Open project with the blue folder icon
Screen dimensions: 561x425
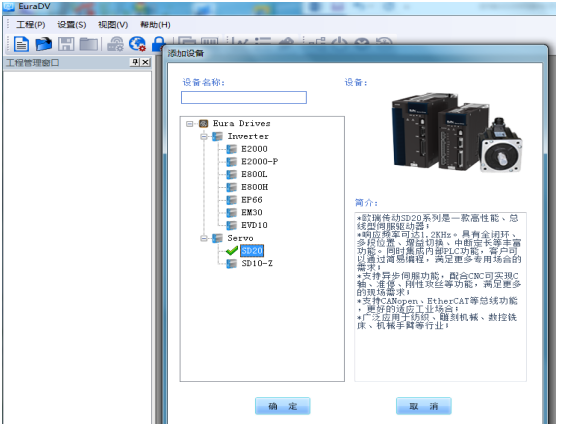click(44, 44)
